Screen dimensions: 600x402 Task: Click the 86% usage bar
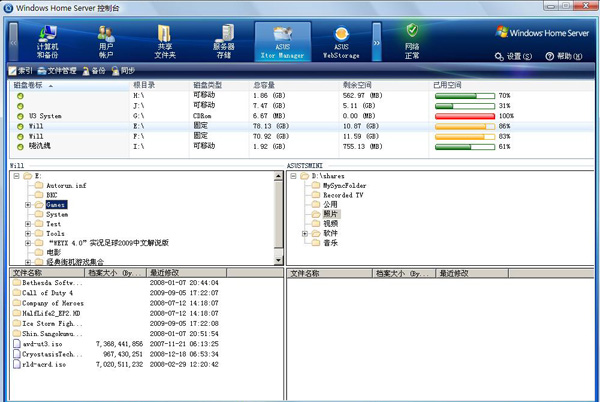(465, 126)
